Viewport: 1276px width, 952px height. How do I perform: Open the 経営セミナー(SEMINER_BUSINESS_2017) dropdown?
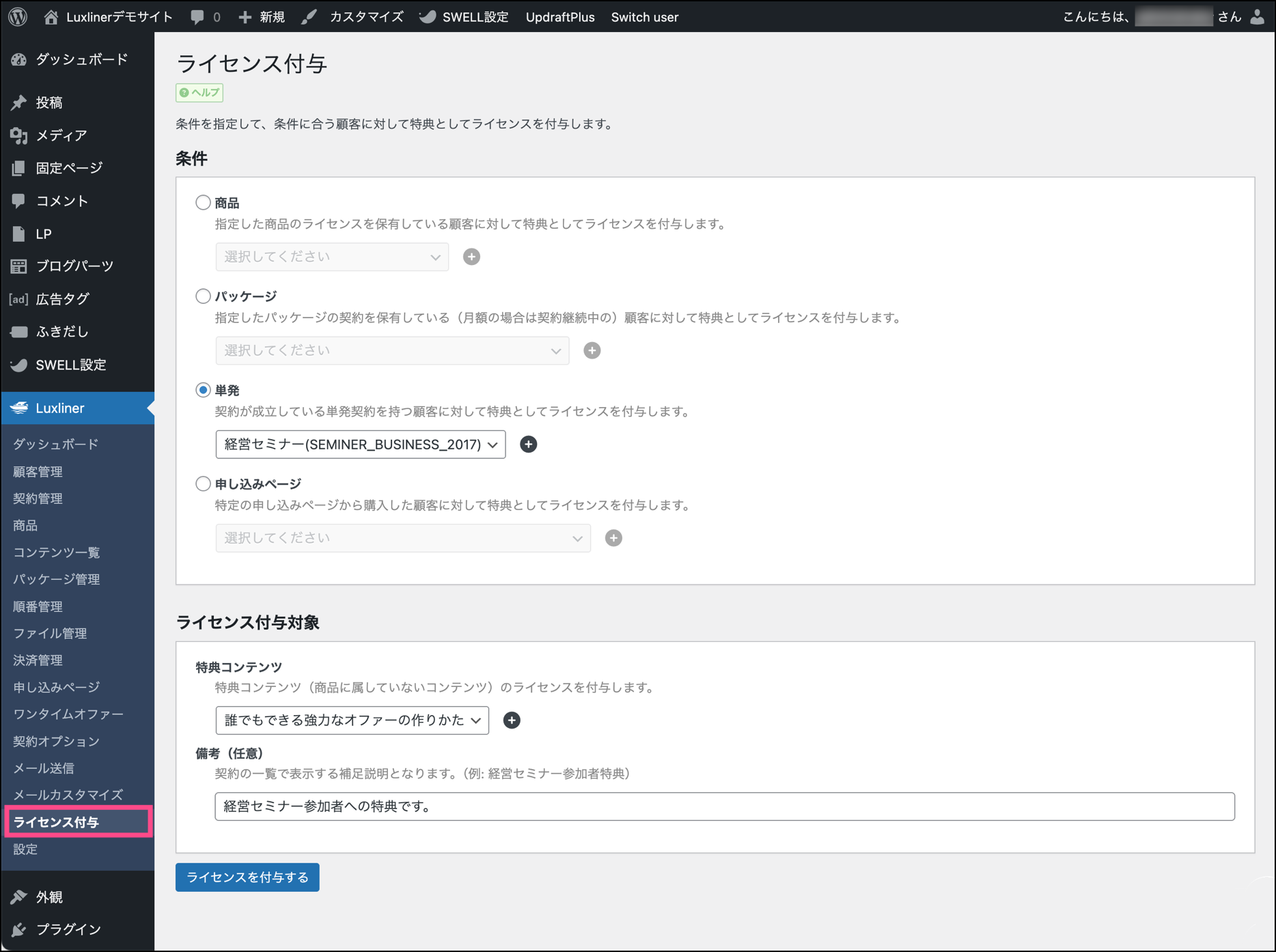[360, 445]
